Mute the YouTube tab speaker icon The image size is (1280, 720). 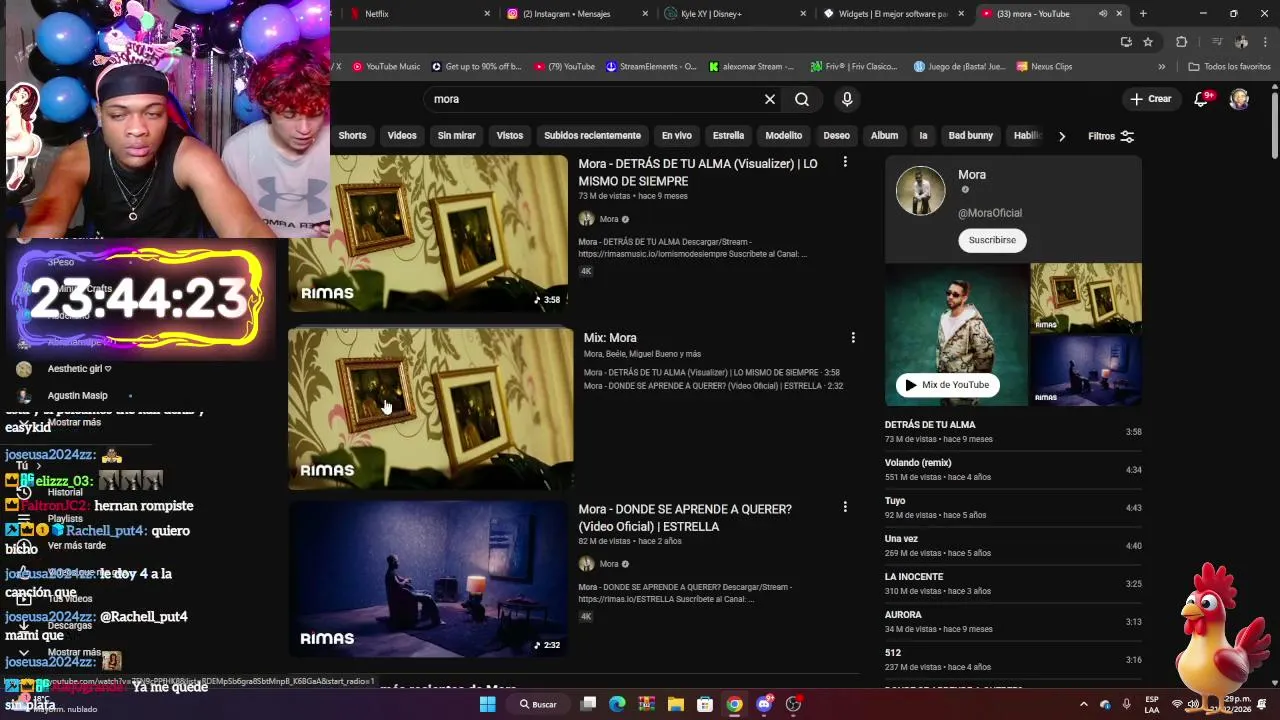click(x=1103, y=14)
